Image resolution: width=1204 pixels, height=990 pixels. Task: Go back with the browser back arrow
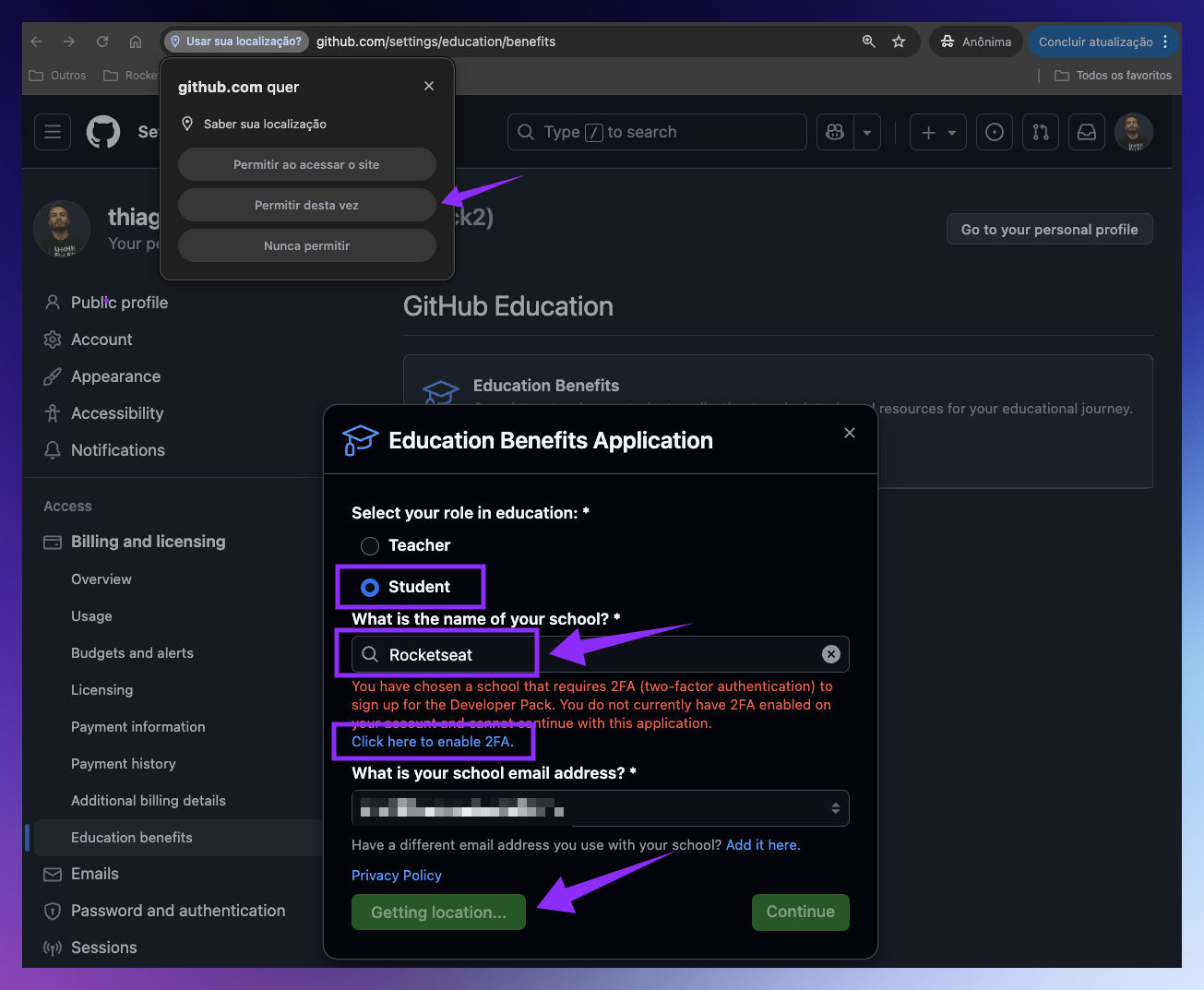[x=36, y=42]
